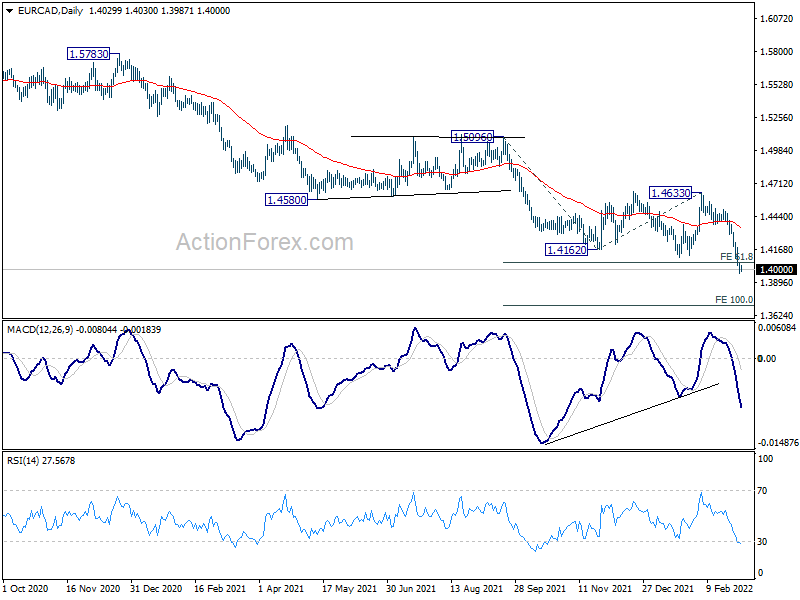This screenshot has height=600, width=800.
Task: Click the 1.47120 price axis value
Action: click(x=777, y=183)
